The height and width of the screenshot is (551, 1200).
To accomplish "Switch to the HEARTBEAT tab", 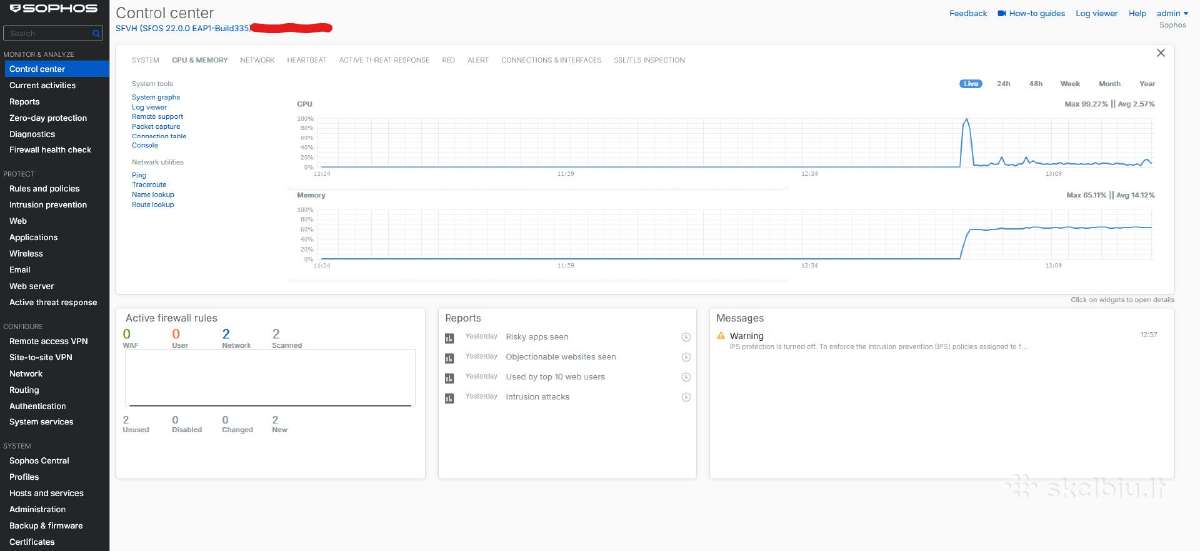I will click(307, 60).
